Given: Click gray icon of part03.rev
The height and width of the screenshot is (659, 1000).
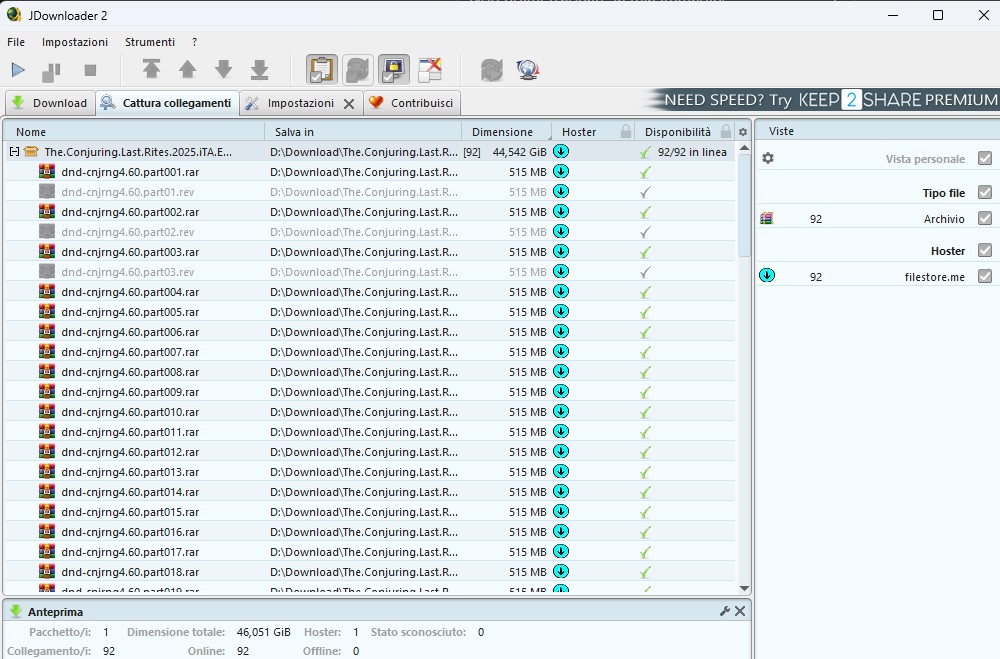Looking at the screenshot, I should (47, 272).
